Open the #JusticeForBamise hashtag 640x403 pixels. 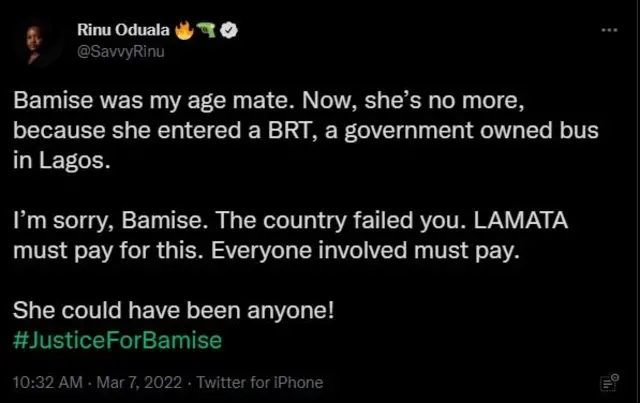click(117, 340)
